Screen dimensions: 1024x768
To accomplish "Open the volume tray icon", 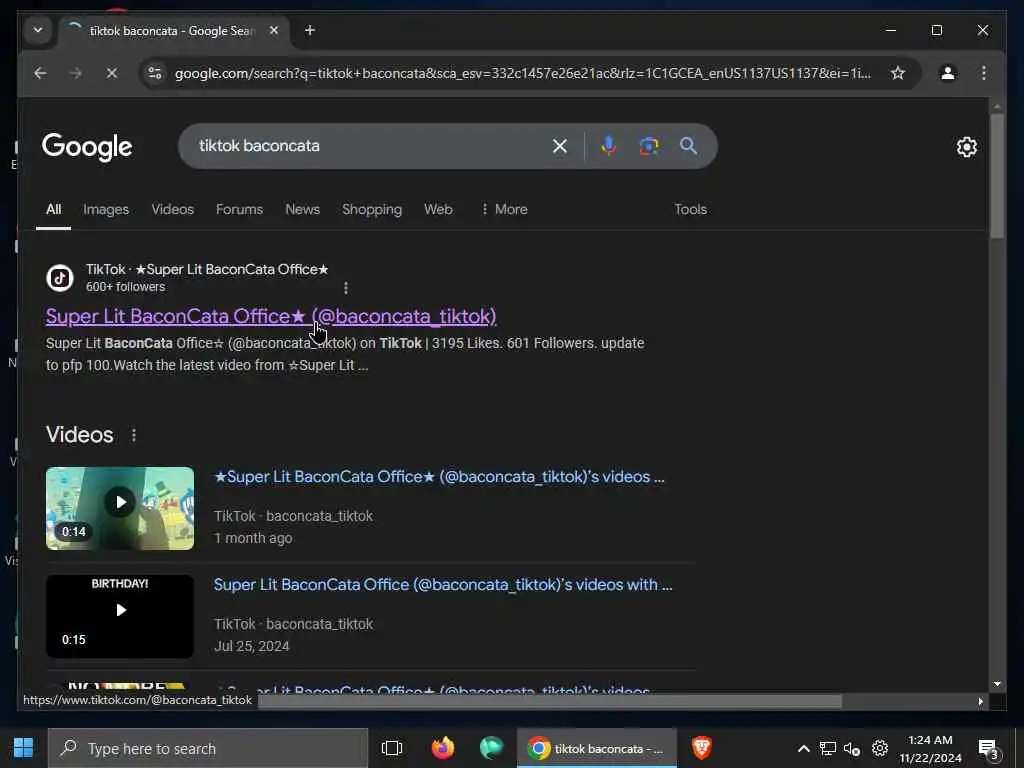I will [x=852, y=749].
